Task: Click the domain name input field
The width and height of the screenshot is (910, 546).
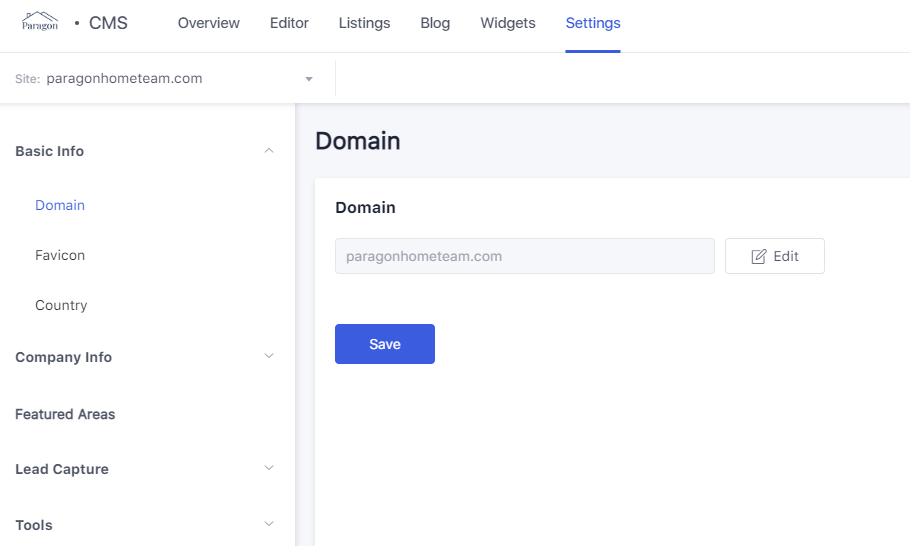Action: tap(525, 256)
